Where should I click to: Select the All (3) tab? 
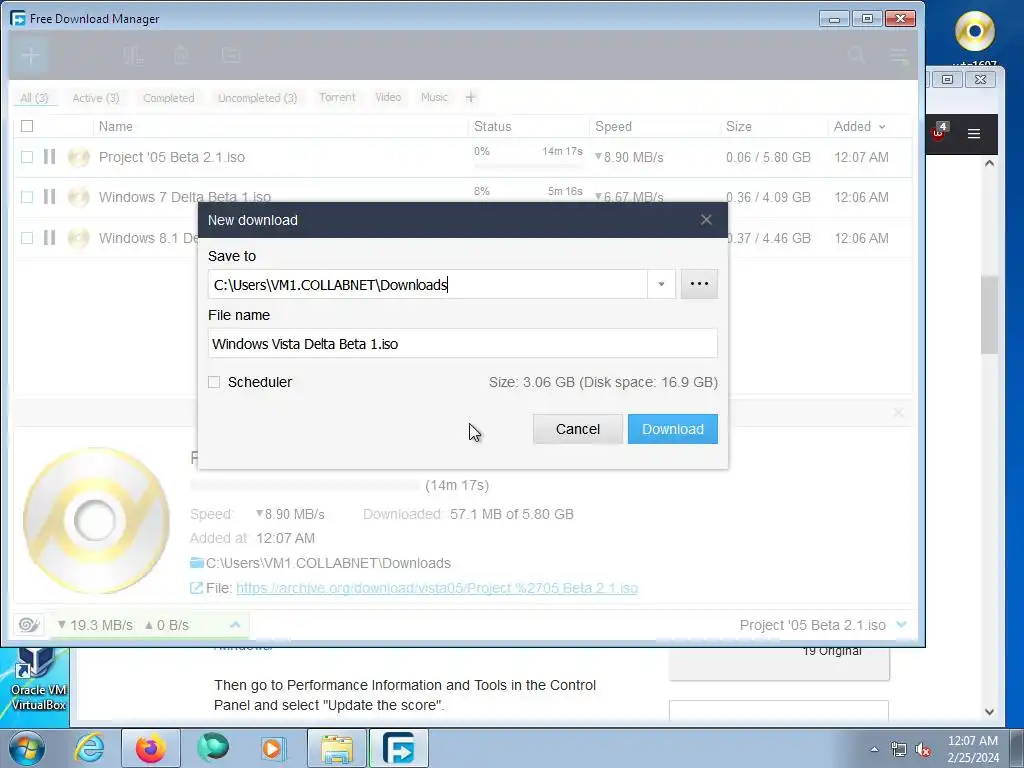click(x=35, y=98)
